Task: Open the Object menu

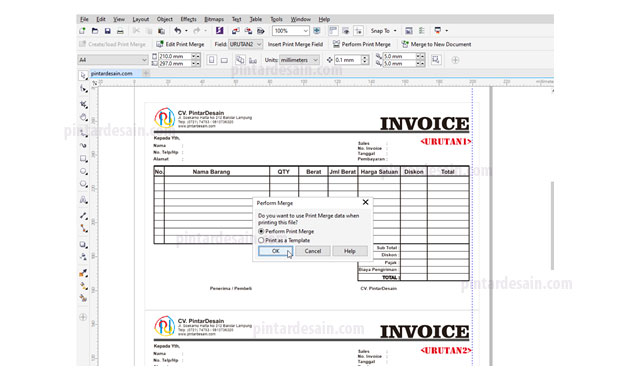Action: pos(164,19)
